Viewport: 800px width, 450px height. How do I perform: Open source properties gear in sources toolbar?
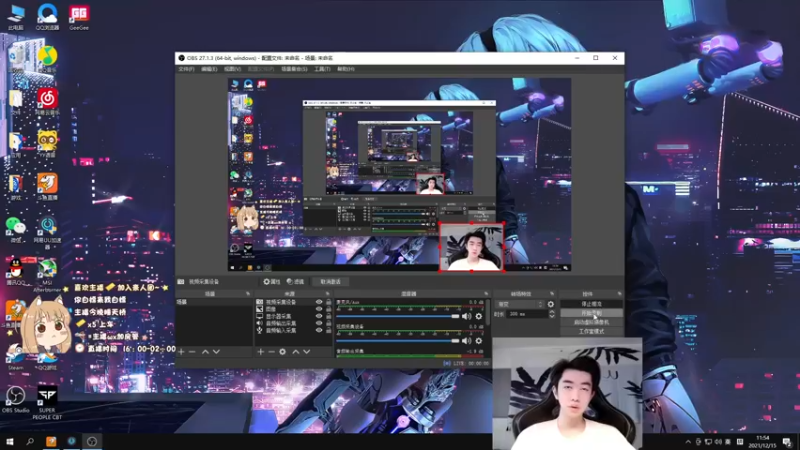[x=283, y=352]
